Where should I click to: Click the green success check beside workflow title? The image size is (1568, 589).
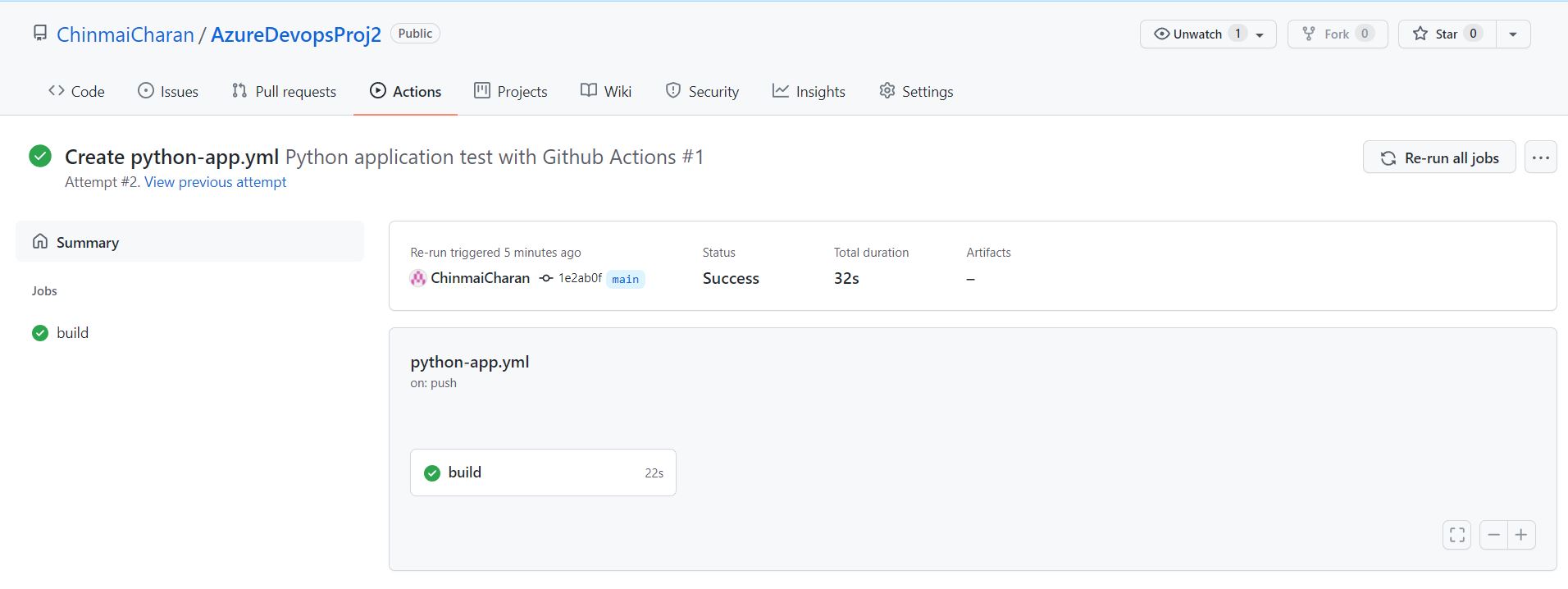40,156
